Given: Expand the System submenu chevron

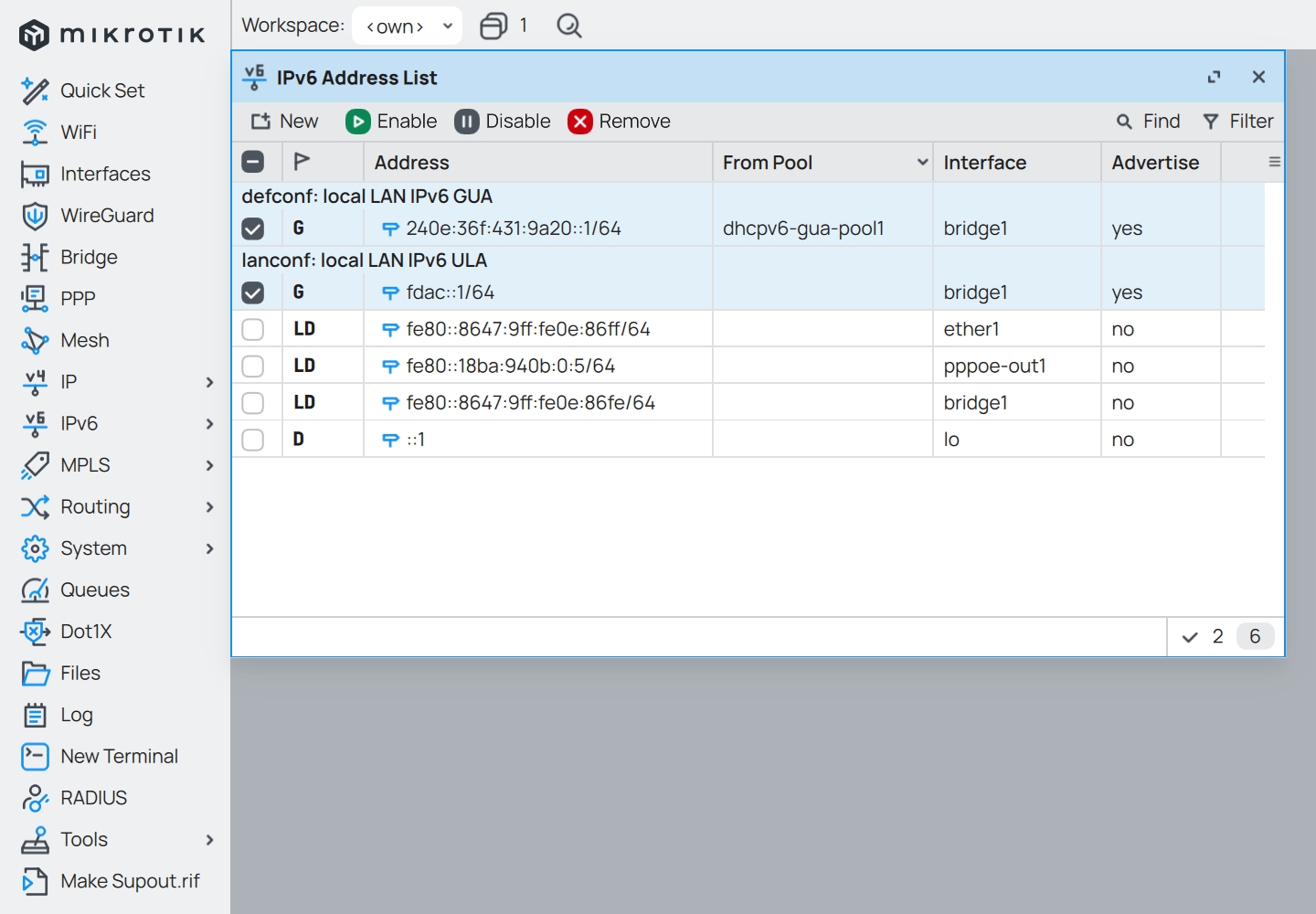Looking at the screenshot, I should point(209,548).
